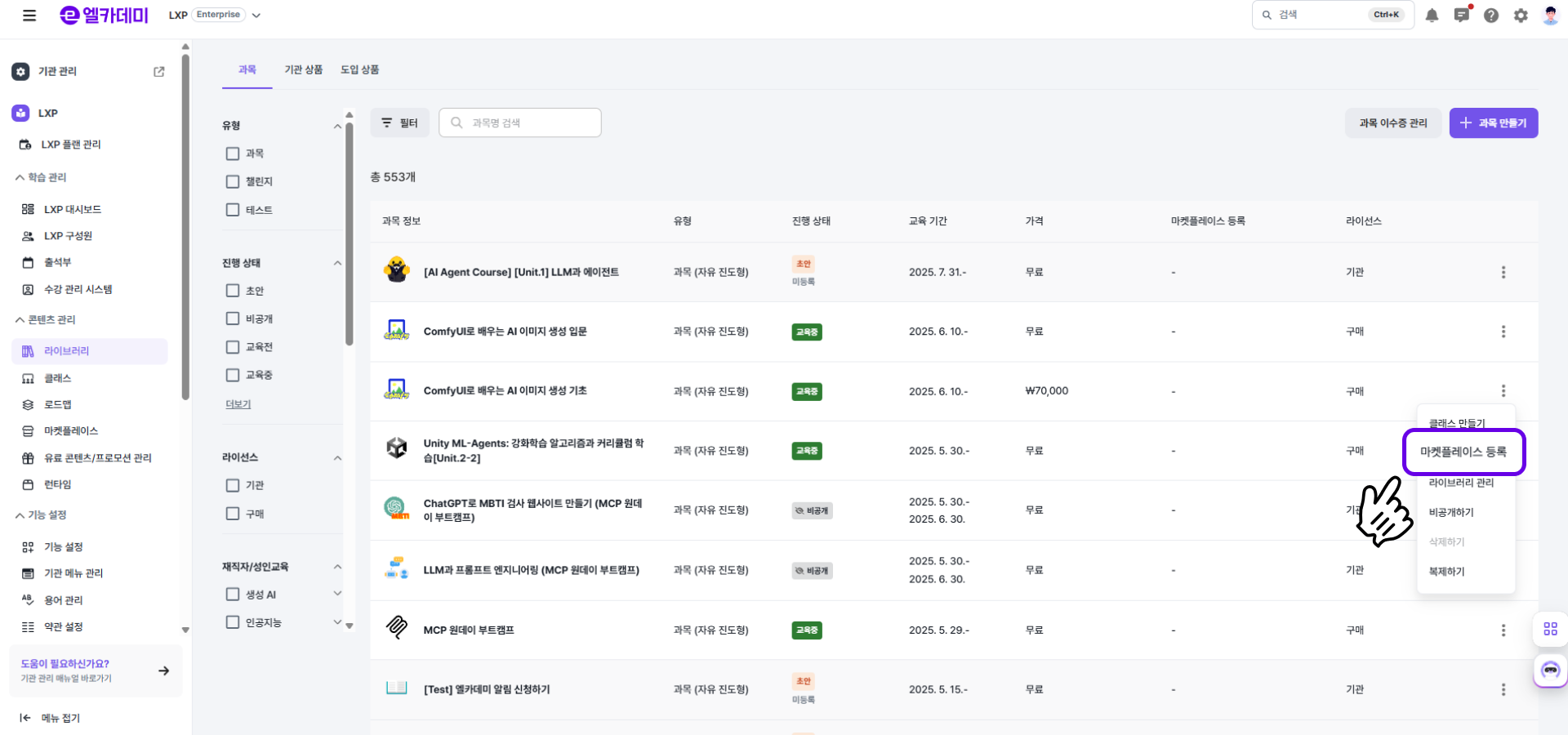Image resolution: width=1568 pixels, height=735 pixels.
Task: Collapse the 유형 filter section
Action: 337,126
